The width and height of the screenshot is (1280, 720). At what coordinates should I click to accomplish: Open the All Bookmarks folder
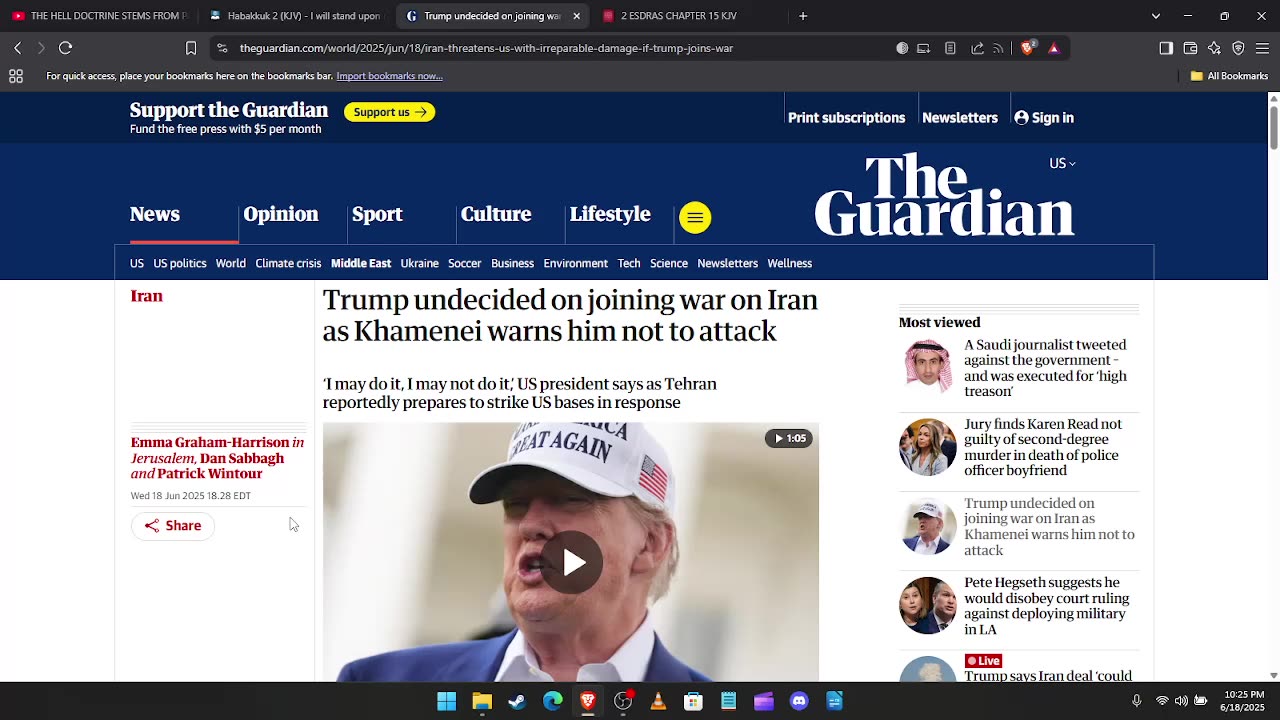coord(1229,76)
